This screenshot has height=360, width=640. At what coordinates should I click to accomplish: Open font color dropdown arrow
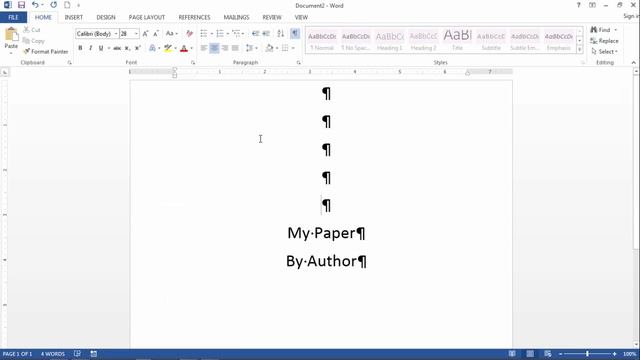[x=191, y=48]
